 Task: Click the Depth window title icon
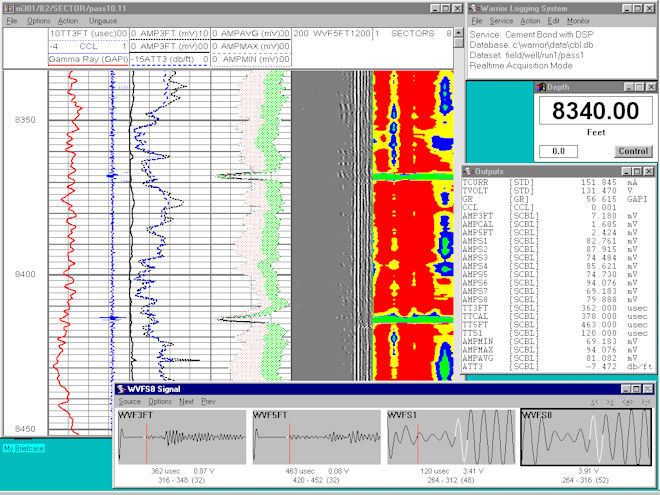point(542,88)
